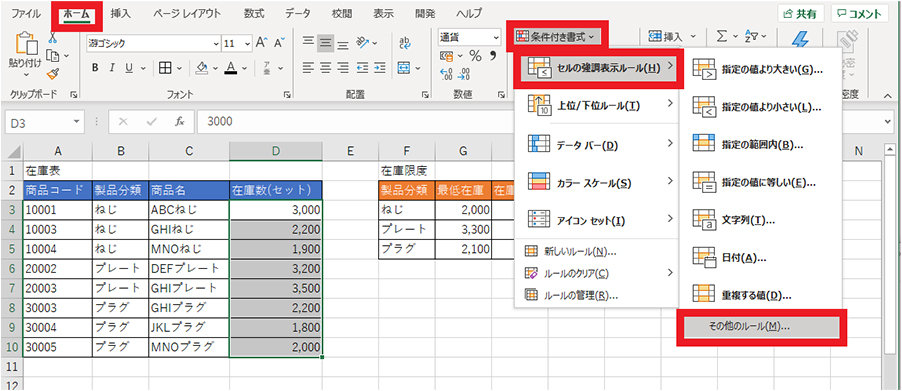Click the 共有 share button
Viewport: 902px width, 391px height.
pos(801,14)
